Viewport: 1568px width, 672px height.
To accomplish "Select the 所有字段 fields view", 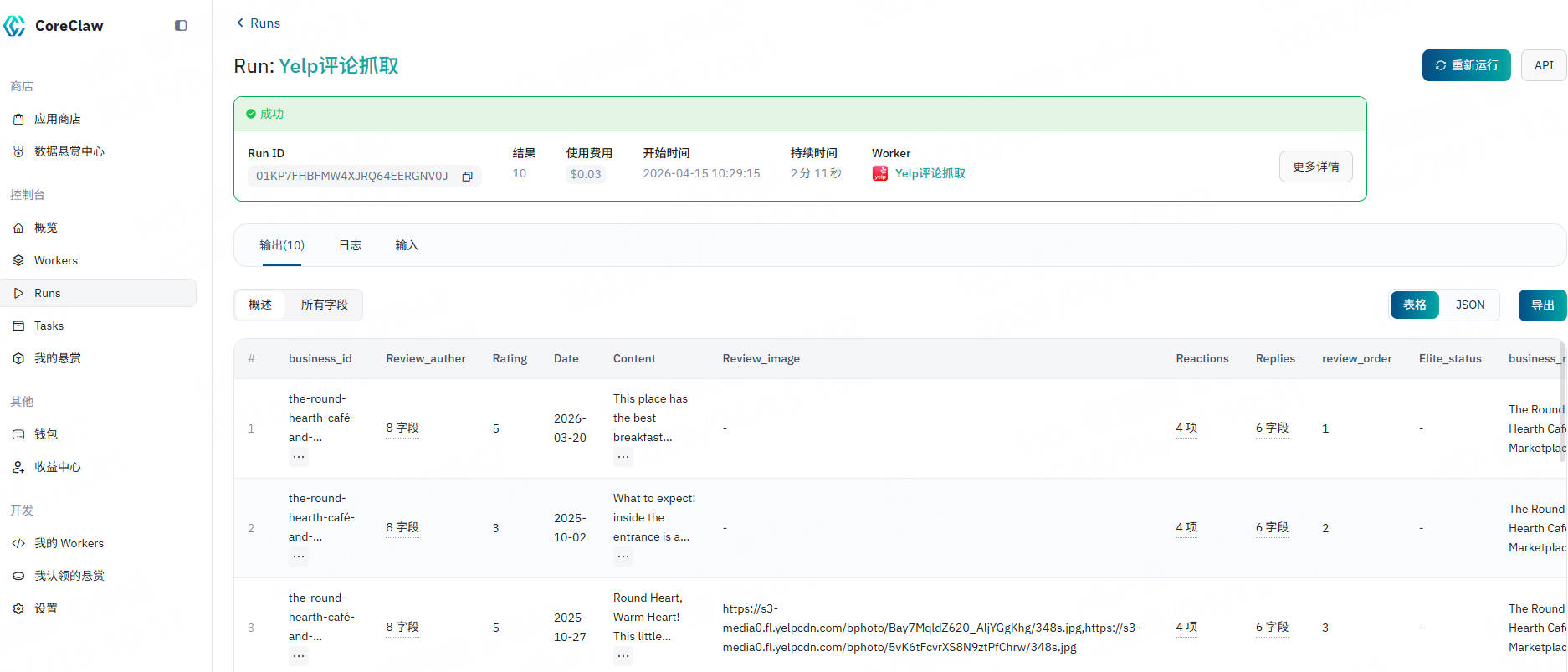I will tap(324, 305).
